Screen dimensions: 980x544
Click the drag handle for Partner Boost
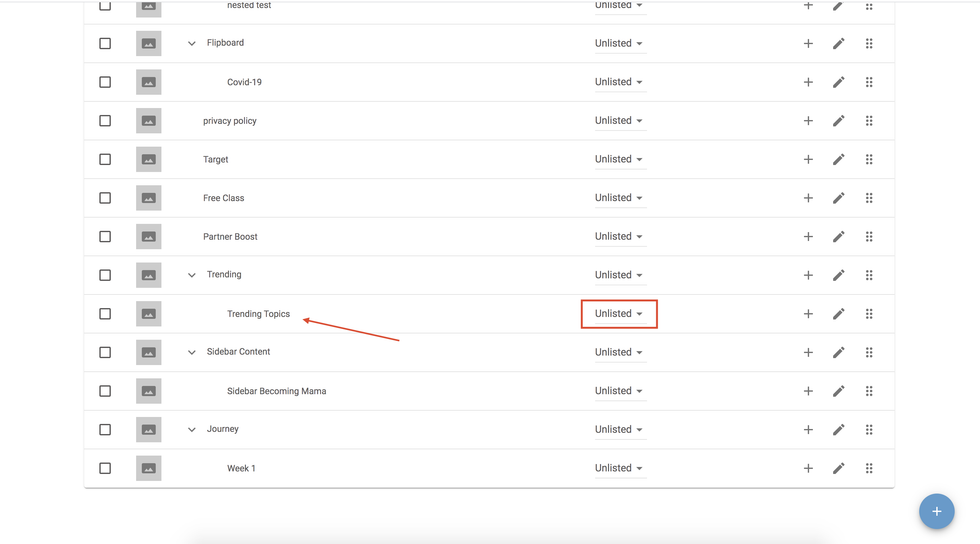pos(869,237)
